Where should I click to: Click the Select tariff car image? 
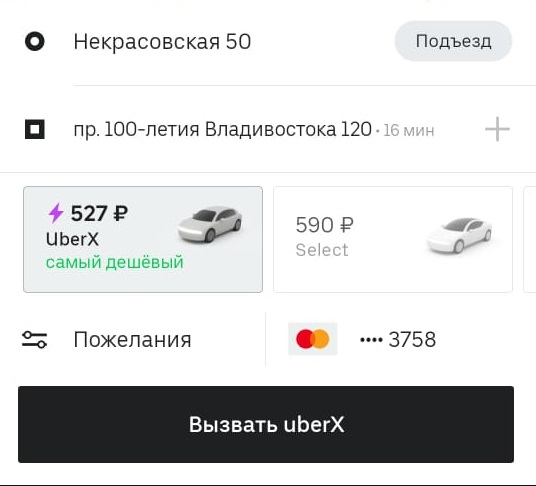460,235
